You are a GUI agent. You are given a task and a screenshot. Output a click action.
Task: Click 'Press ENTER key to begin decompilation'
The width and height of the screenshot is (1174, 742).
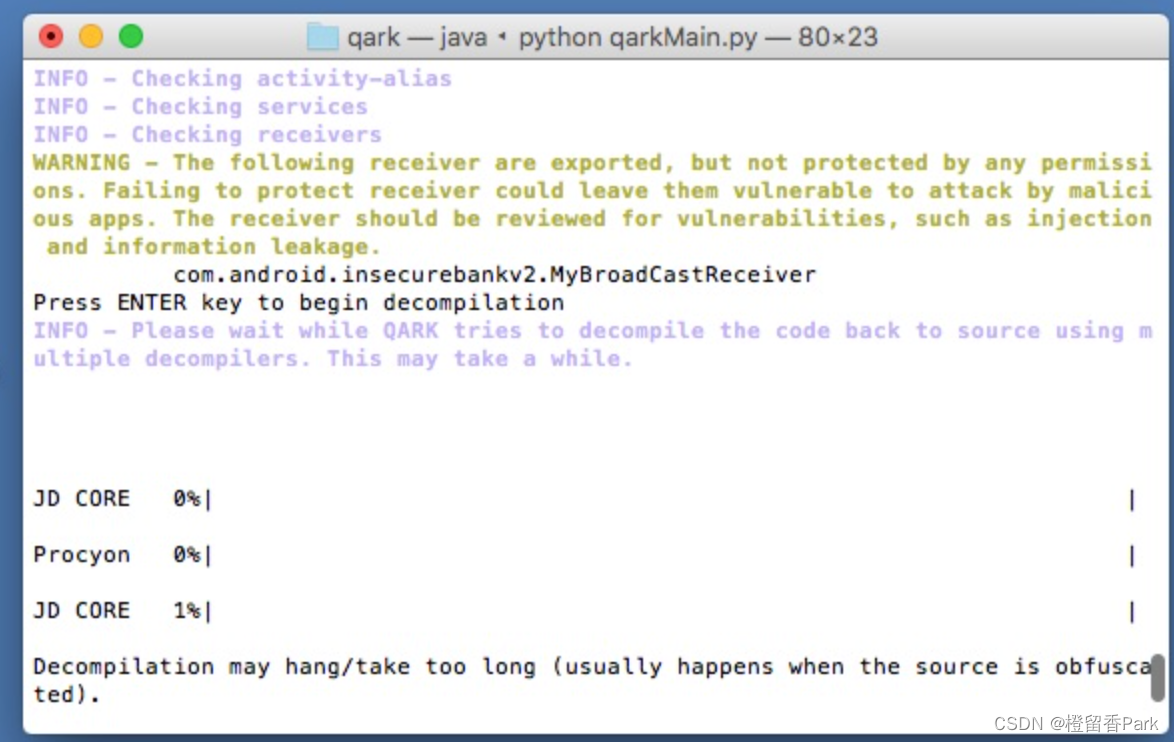(x=298, y=302)
